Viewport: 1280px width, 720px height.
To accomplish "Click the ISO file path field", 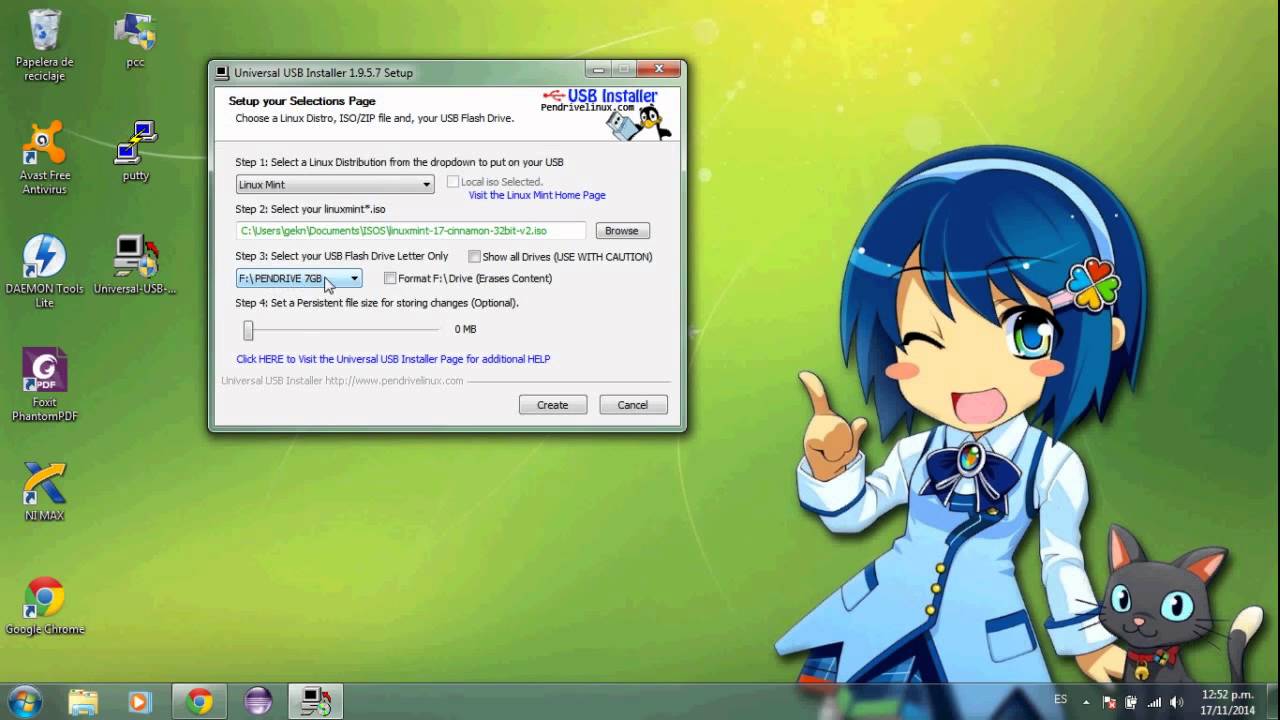I will coord(411,231).
